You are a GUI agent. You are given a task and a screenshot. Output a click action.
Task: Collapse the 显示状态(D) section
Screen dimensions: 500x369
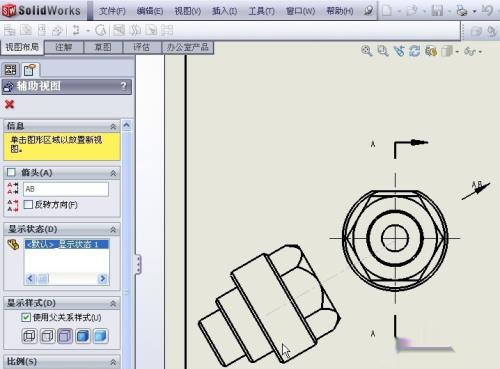click(x=113, y=230)
